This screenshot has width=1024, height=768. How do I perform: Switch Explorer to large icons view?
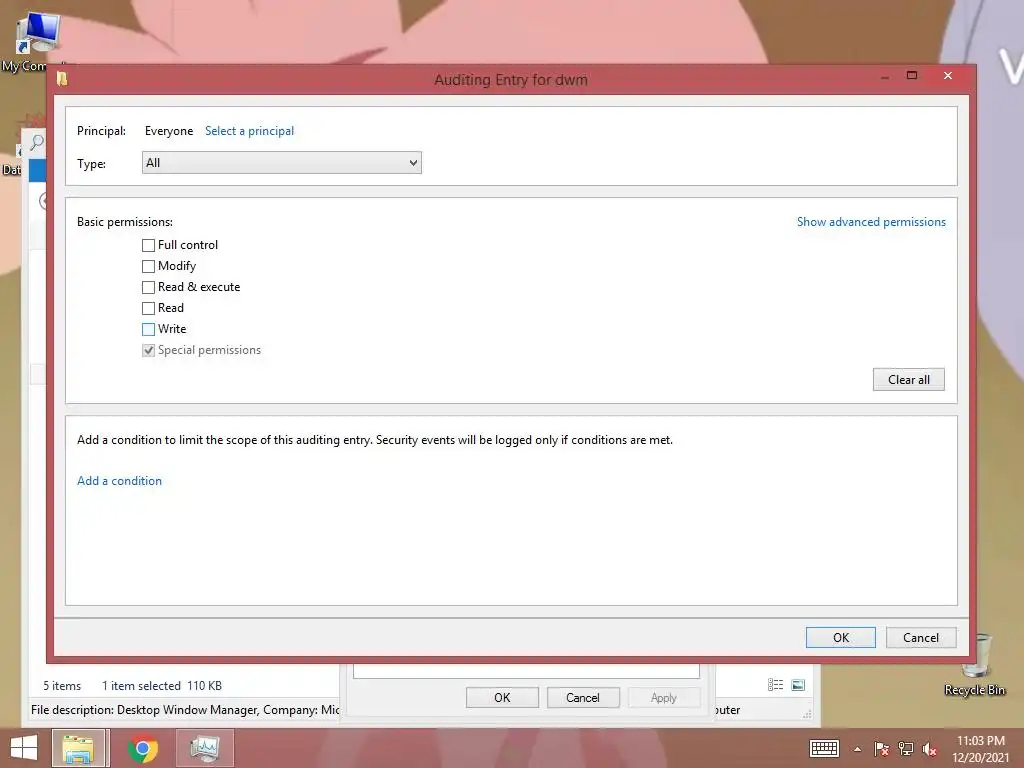[798, 684]
